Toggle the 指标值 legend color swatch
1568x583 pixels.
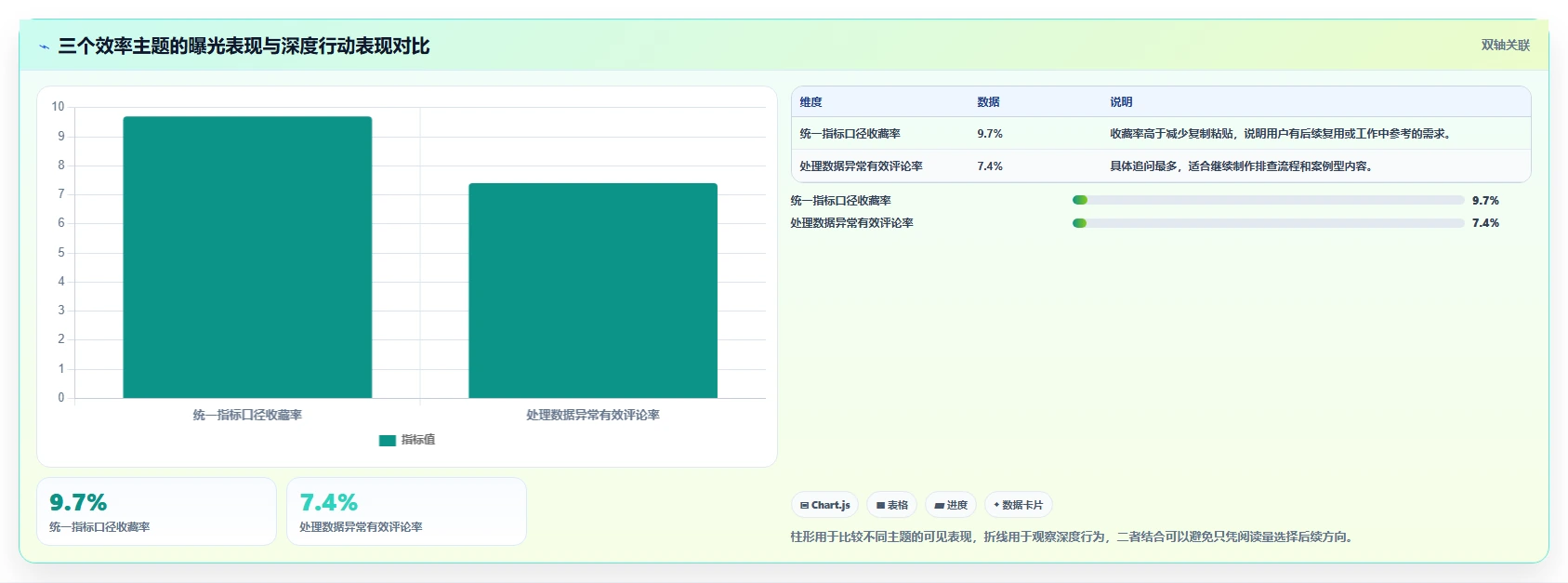[x=388, y=440]
